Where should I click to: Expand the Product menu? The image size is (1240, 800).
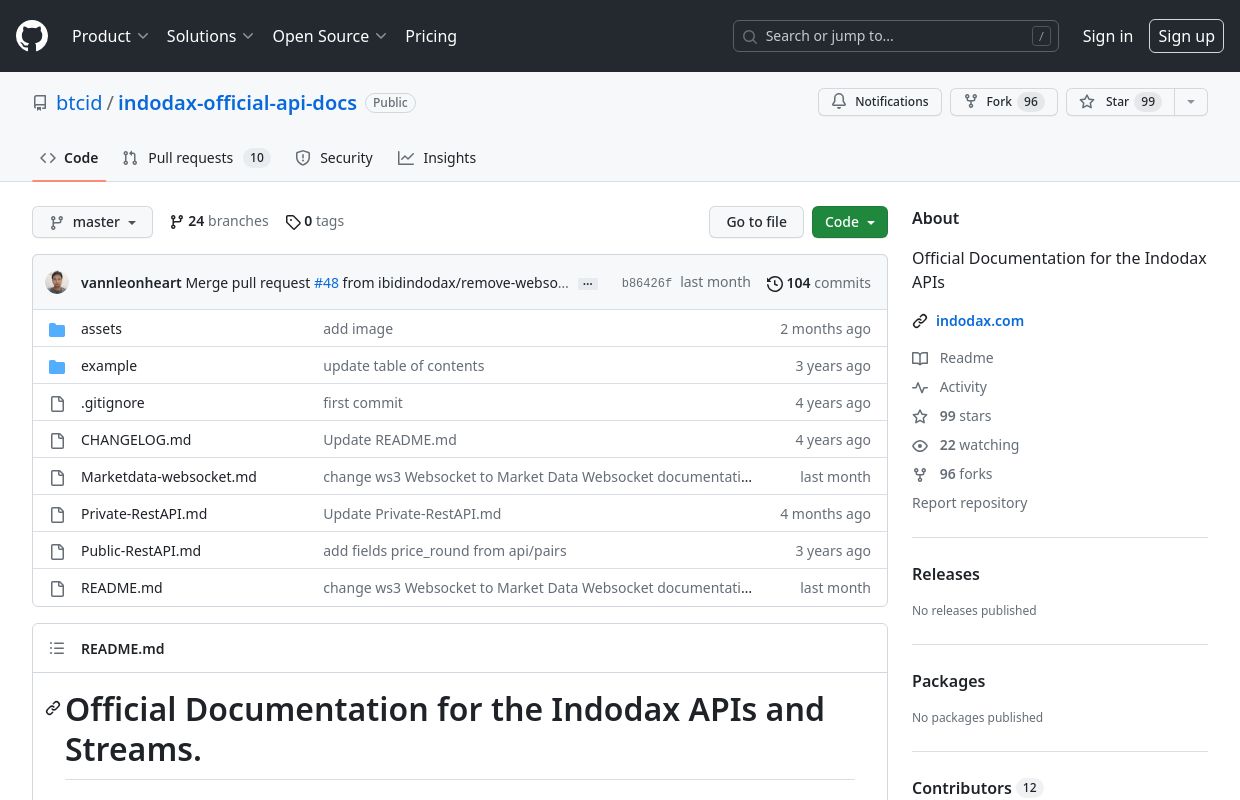pyautogui.click(x=110, y=36)
